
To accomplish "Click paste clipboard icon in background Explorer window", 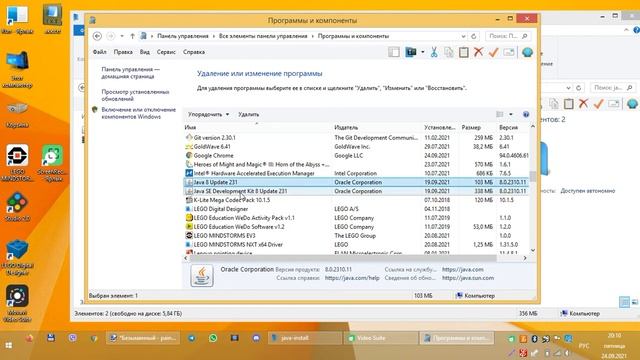I will (x=569, y=104).
